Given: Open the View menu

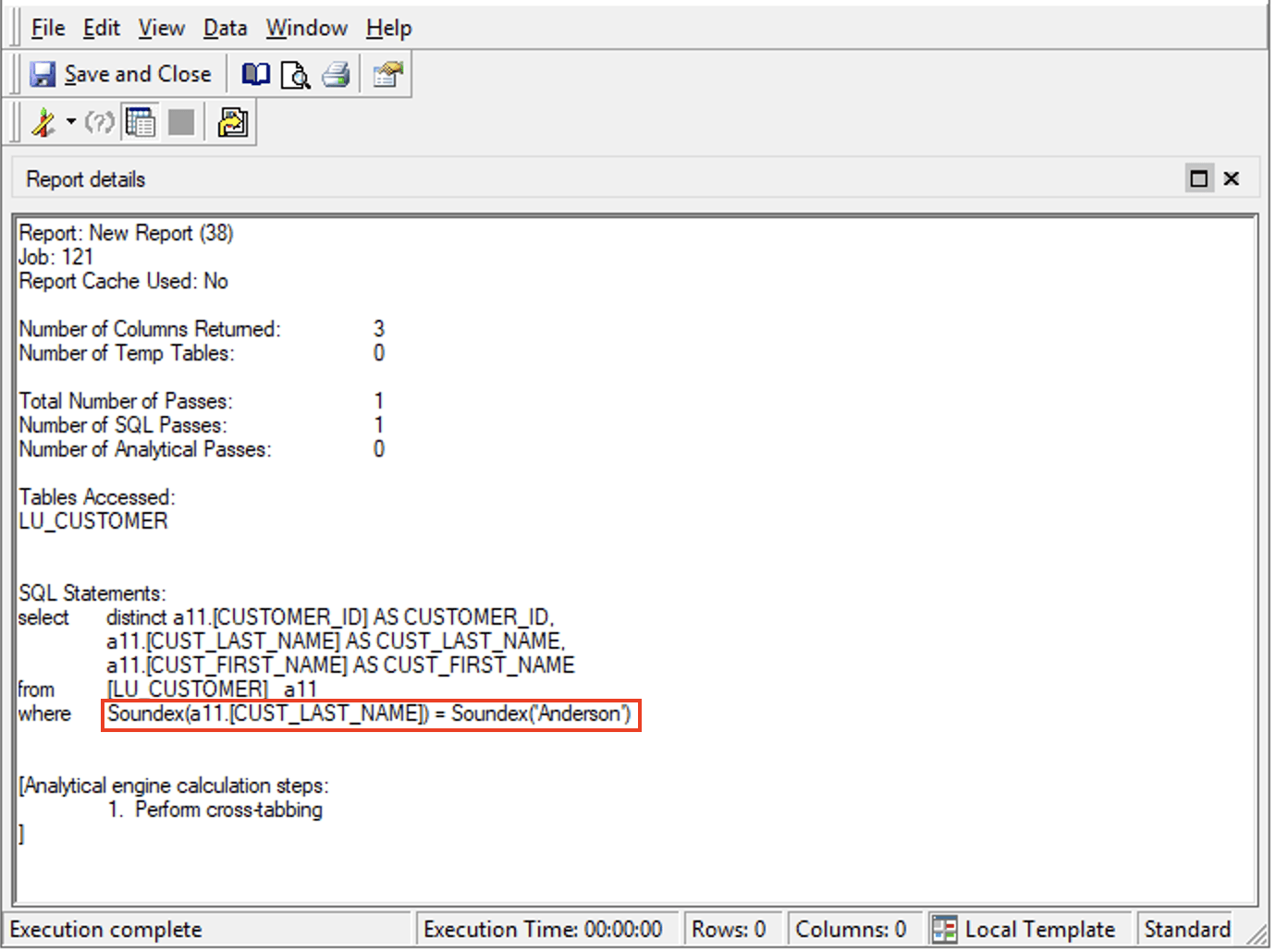Looking at the screenshot, I should point(162,28).
